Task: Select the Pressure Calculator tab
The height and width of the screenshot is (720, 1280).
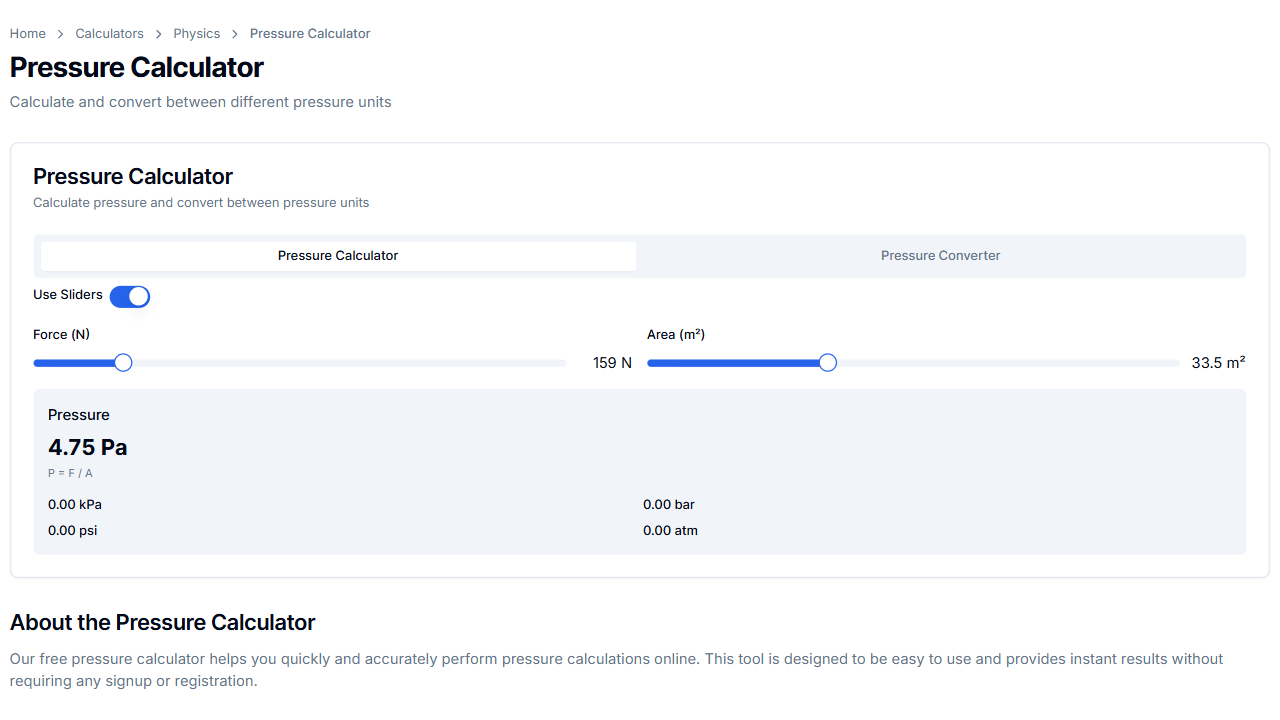Action: pyautogui.click(x=338, y=255)
